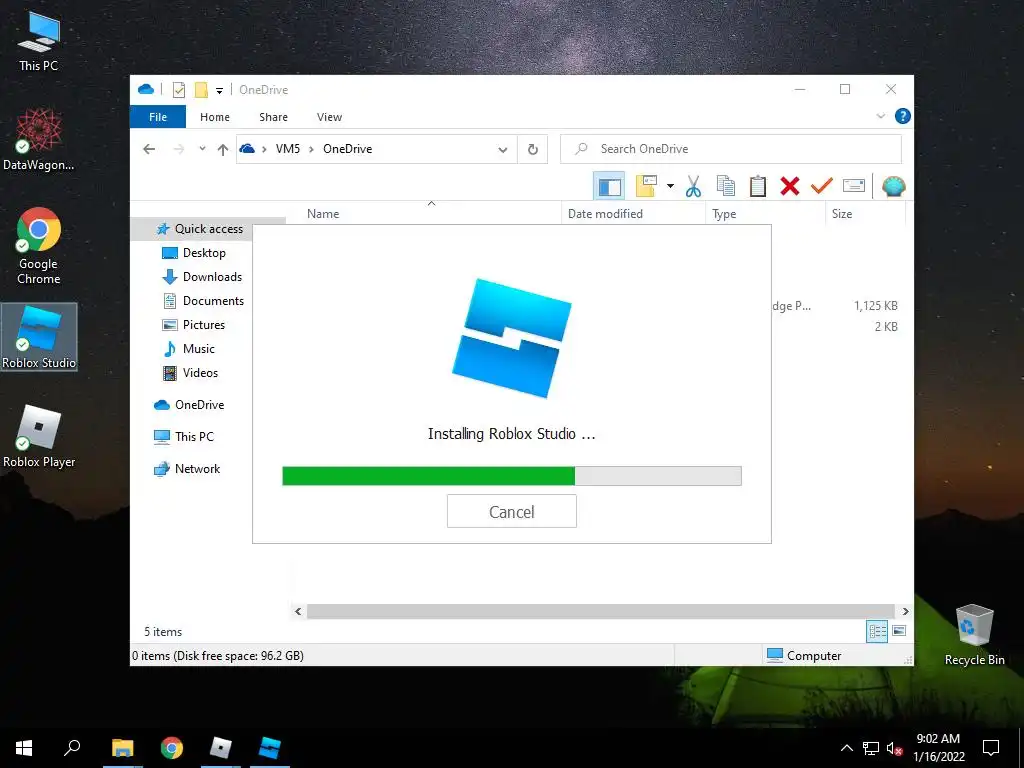This screenshot has width=1024, height=768.
Task: Open Videos in navigation pane
Action: point(189,373)
